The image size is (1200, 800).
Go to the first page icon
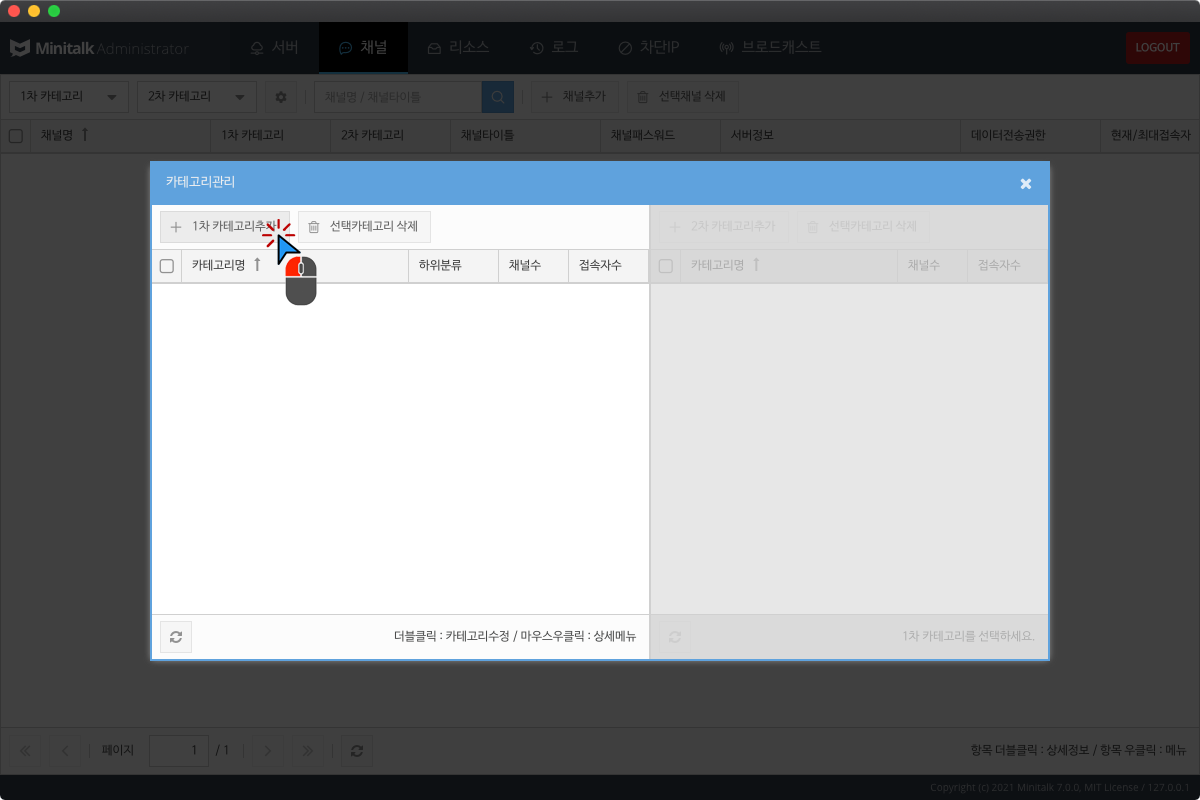coord(25,751)
